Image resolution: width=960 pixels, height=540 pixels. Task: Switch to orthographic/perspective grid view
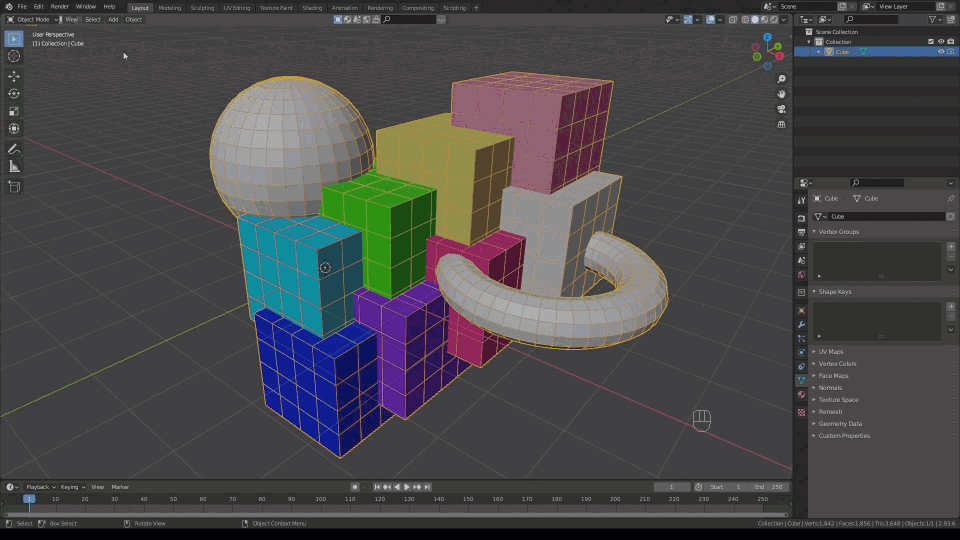tap(781, 124)
